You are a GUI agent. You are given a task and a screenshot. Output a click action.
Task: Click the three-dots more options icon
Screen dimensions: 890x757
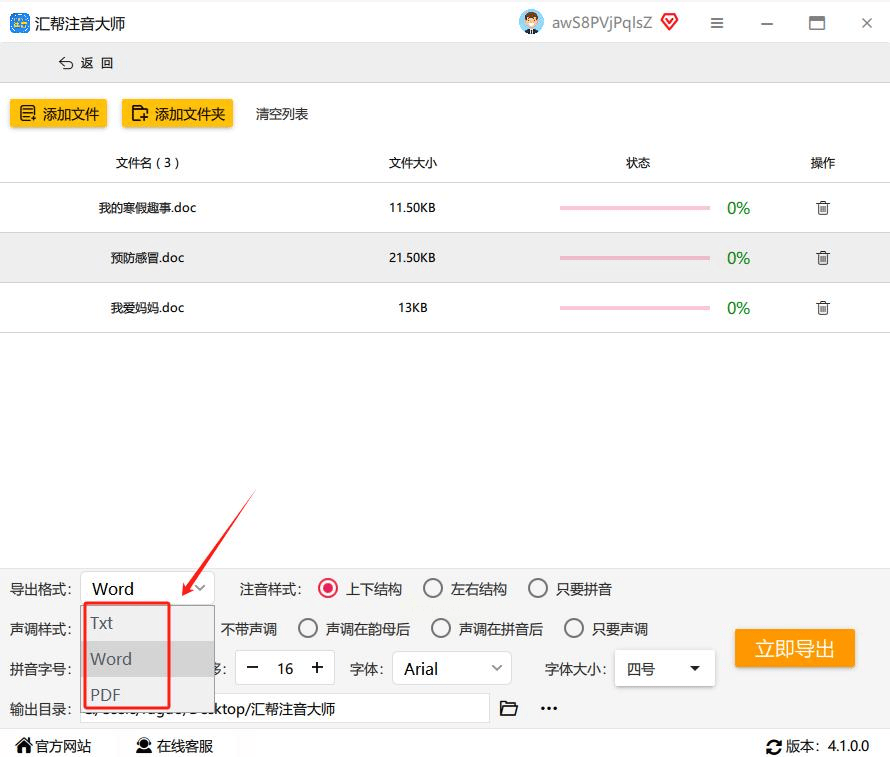(x=549, y=708)
